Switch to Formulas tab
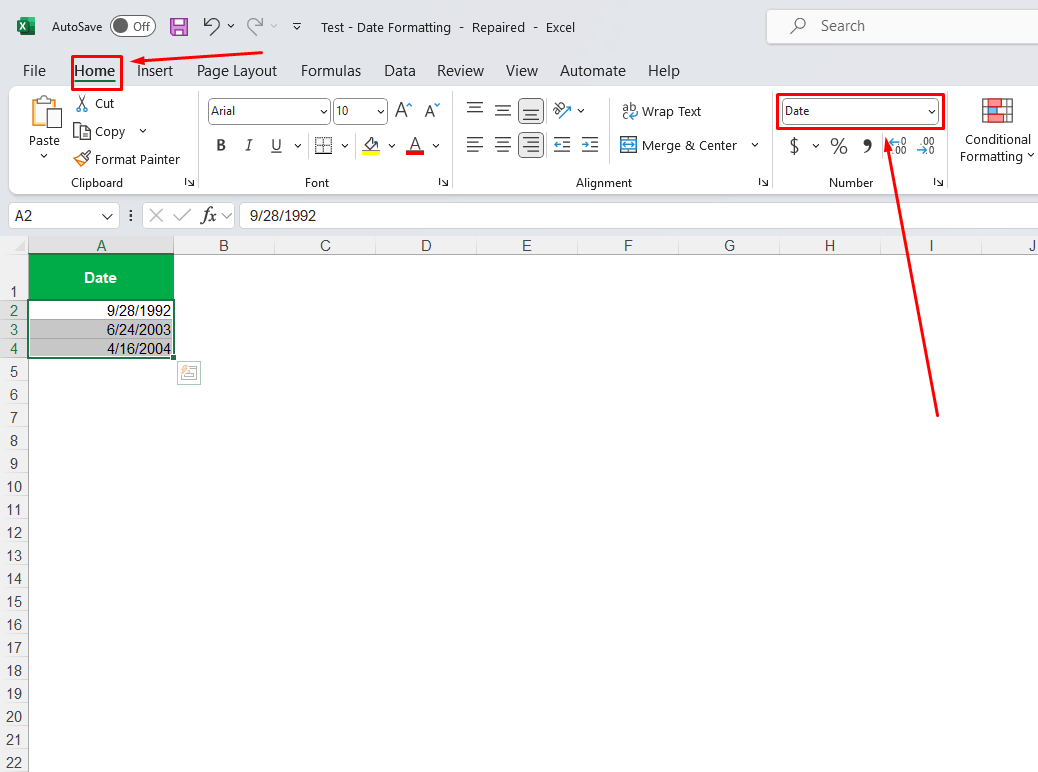1038x772 pixels. coord(331,71)
